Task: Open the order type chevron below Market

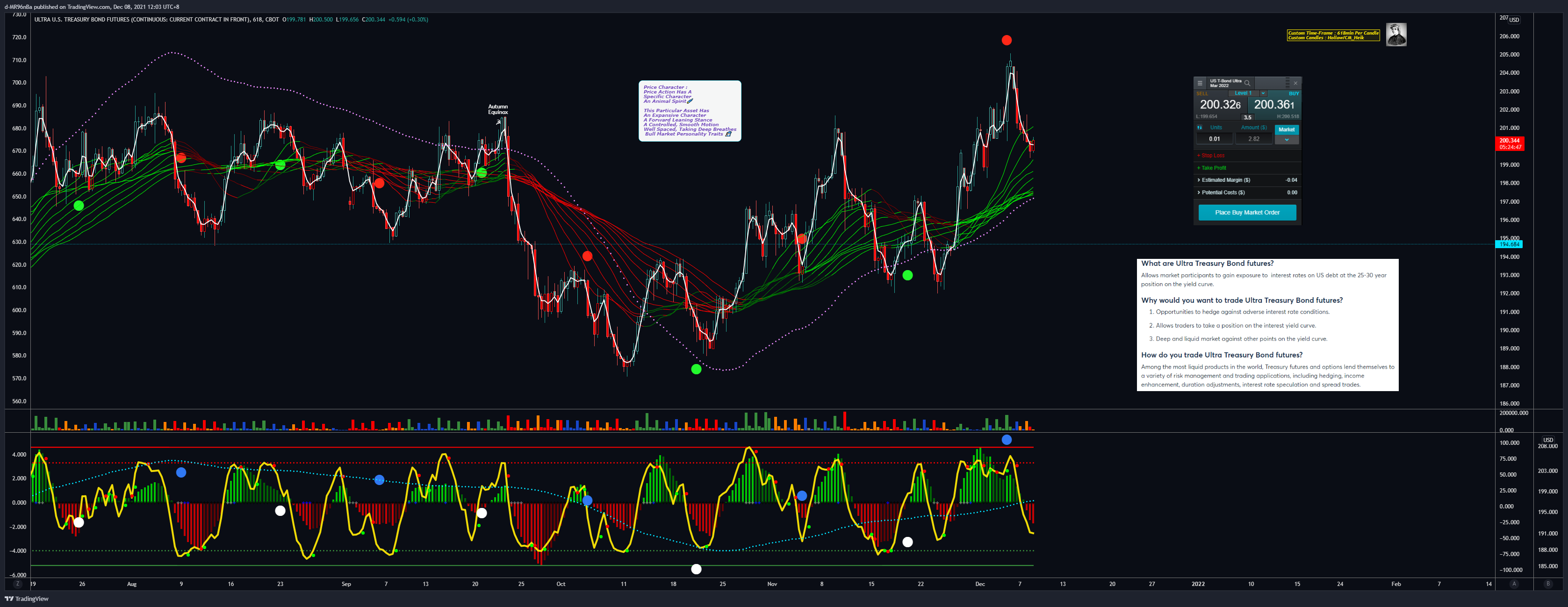Action: [1287, 140]
